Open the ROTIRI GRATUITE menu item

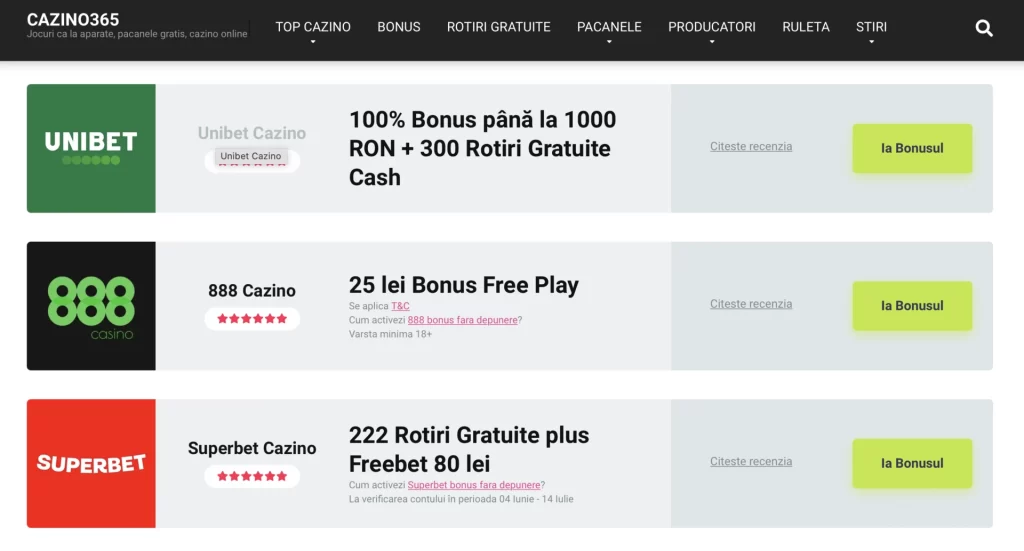498,27
